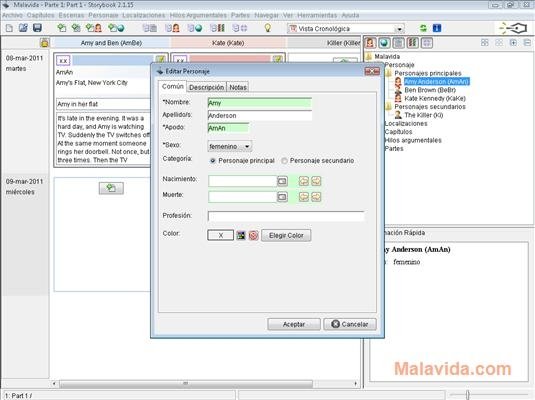Toggle parts filter in tree panel
Viewport: 535px width, 400px height.
tap(427, 43)
